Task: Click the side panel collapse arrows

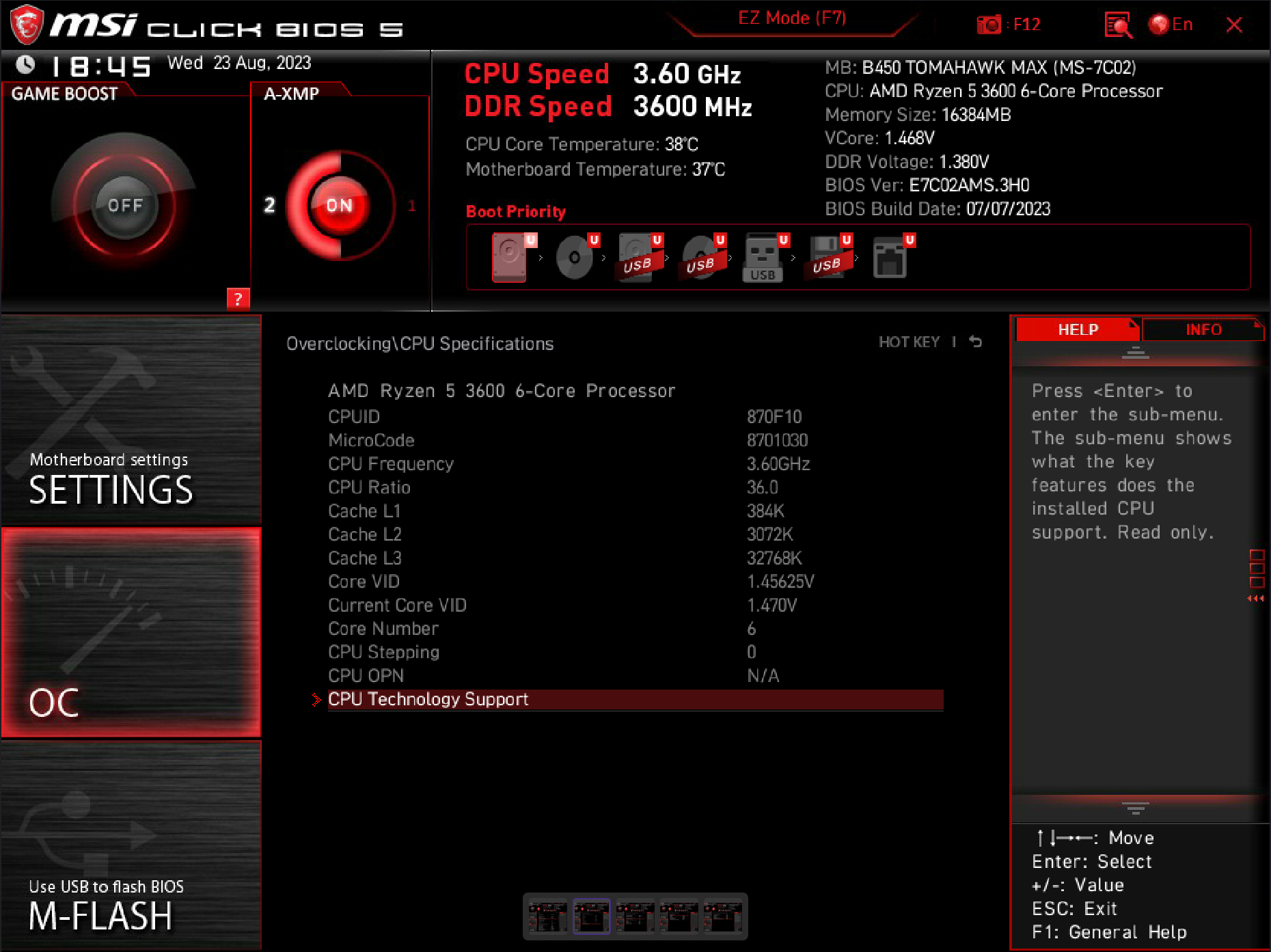Action: tap(1256, 599)
